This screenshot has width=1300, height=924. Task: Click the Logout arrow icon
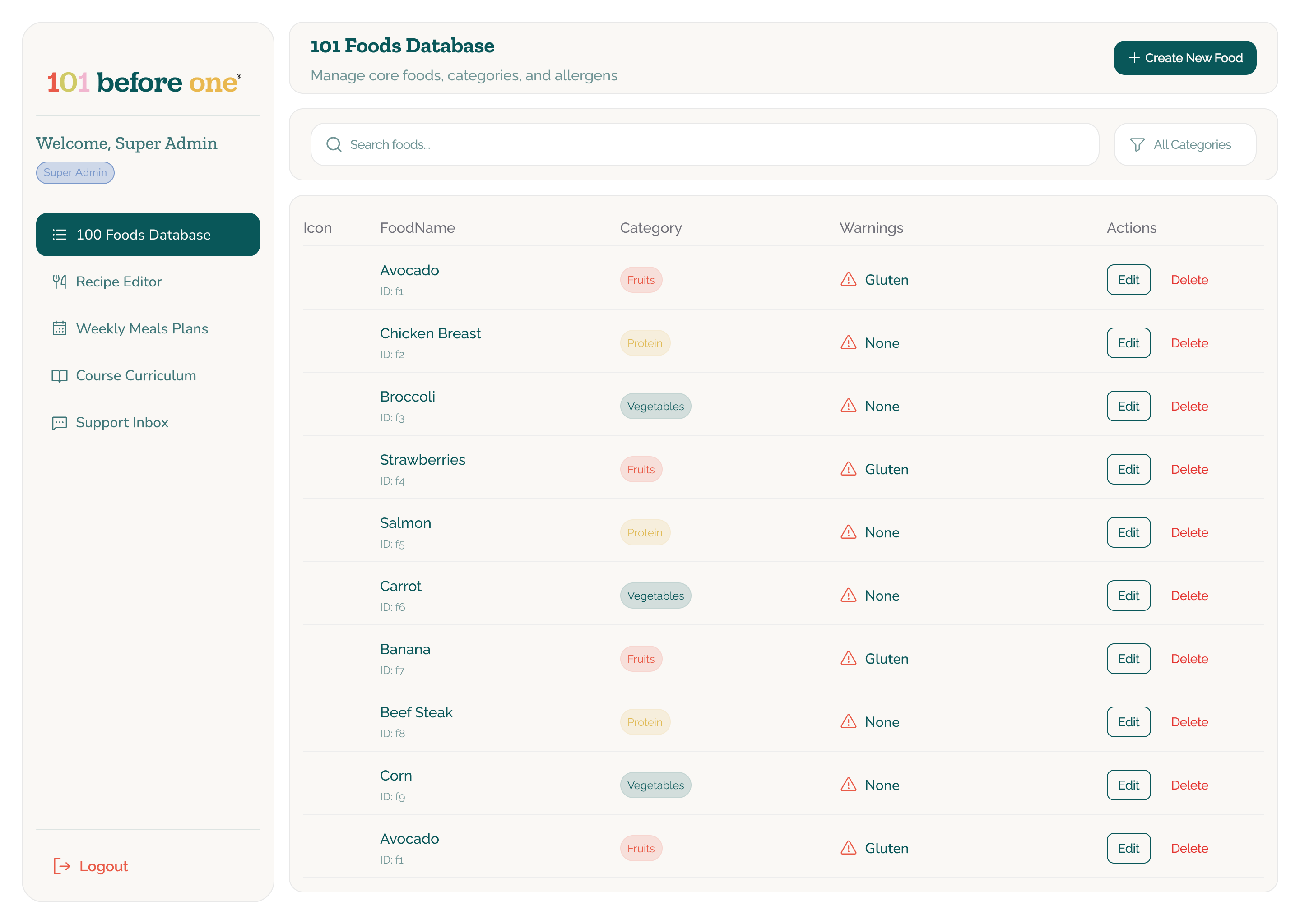coord(61,866)
